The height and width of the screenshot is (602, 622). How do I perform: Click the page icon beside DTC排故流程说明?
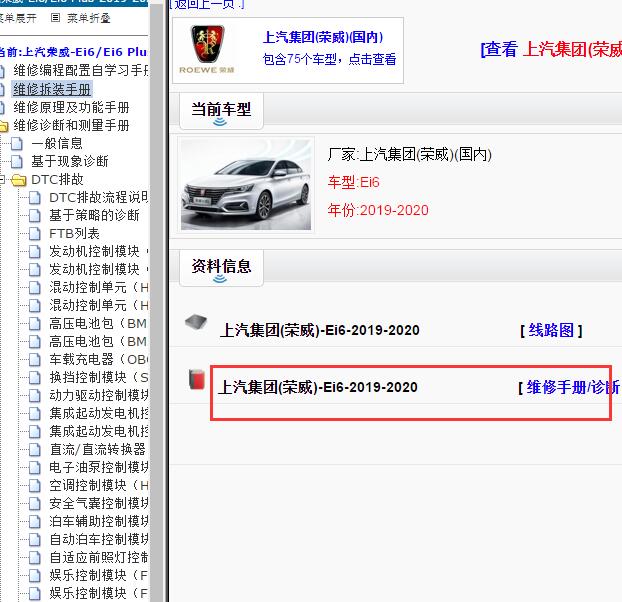[x=35, y=197]
